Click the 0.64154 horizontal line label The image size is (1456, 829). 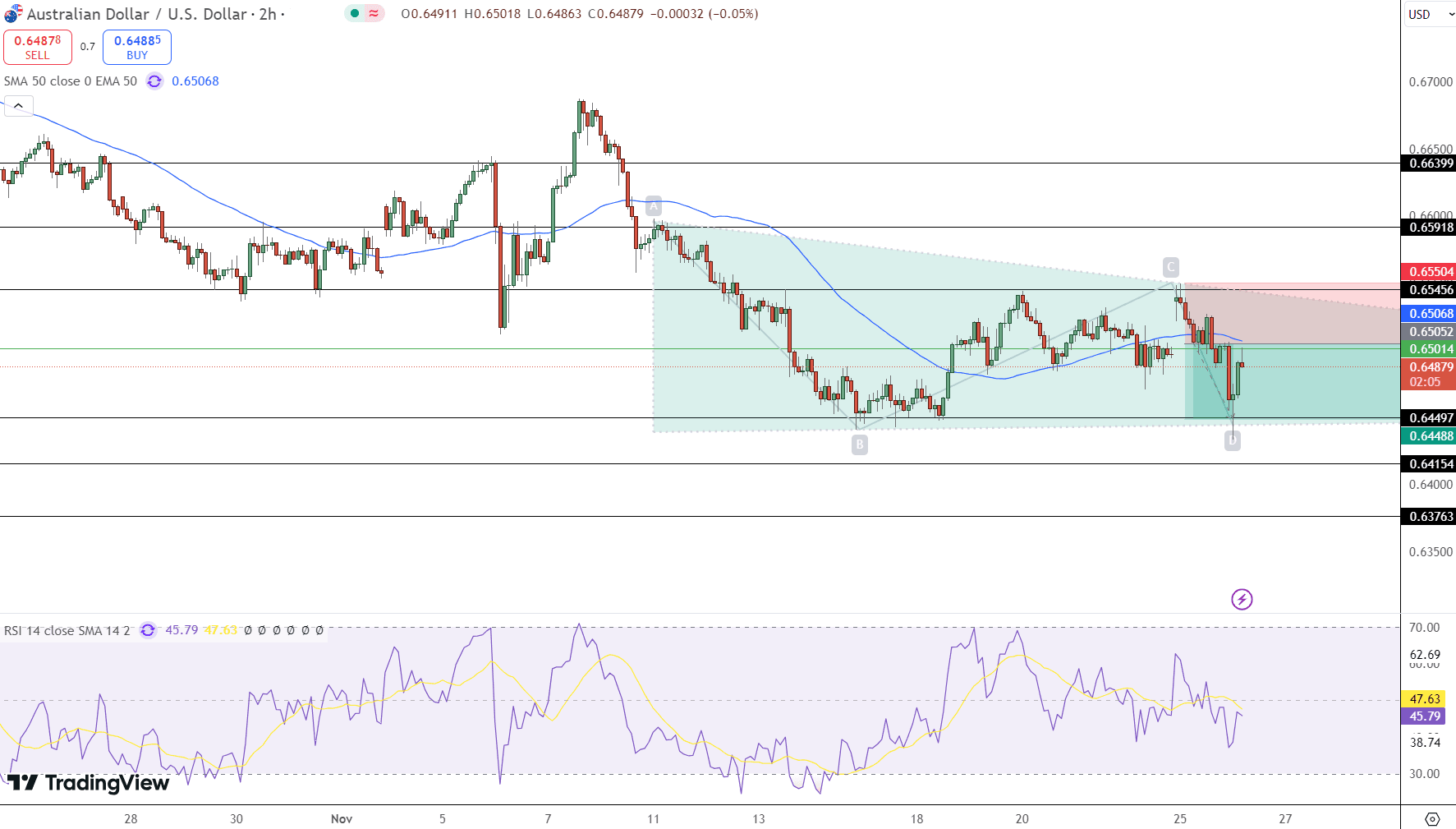coord(1427,464)
